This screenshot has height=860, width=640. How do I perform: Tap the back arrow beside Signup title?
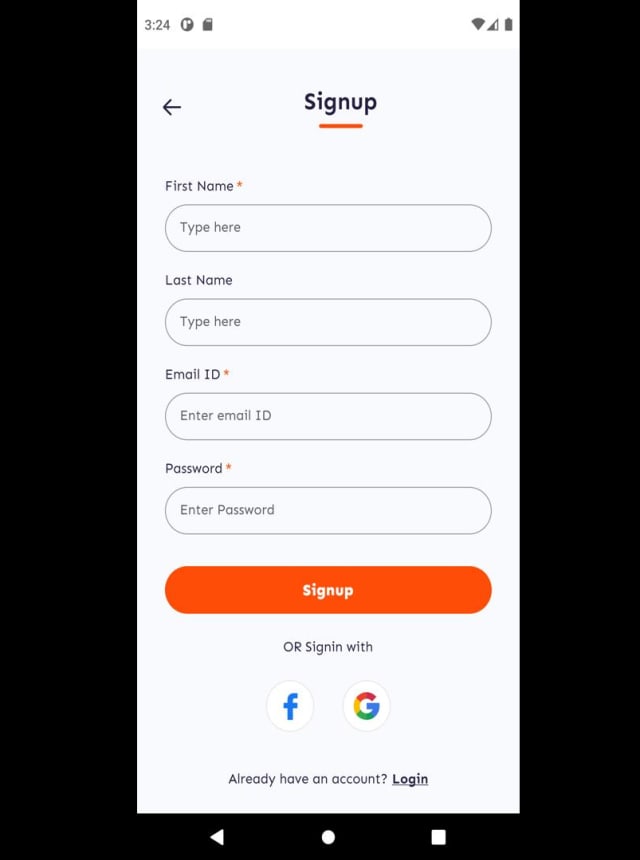click(172, 107)
